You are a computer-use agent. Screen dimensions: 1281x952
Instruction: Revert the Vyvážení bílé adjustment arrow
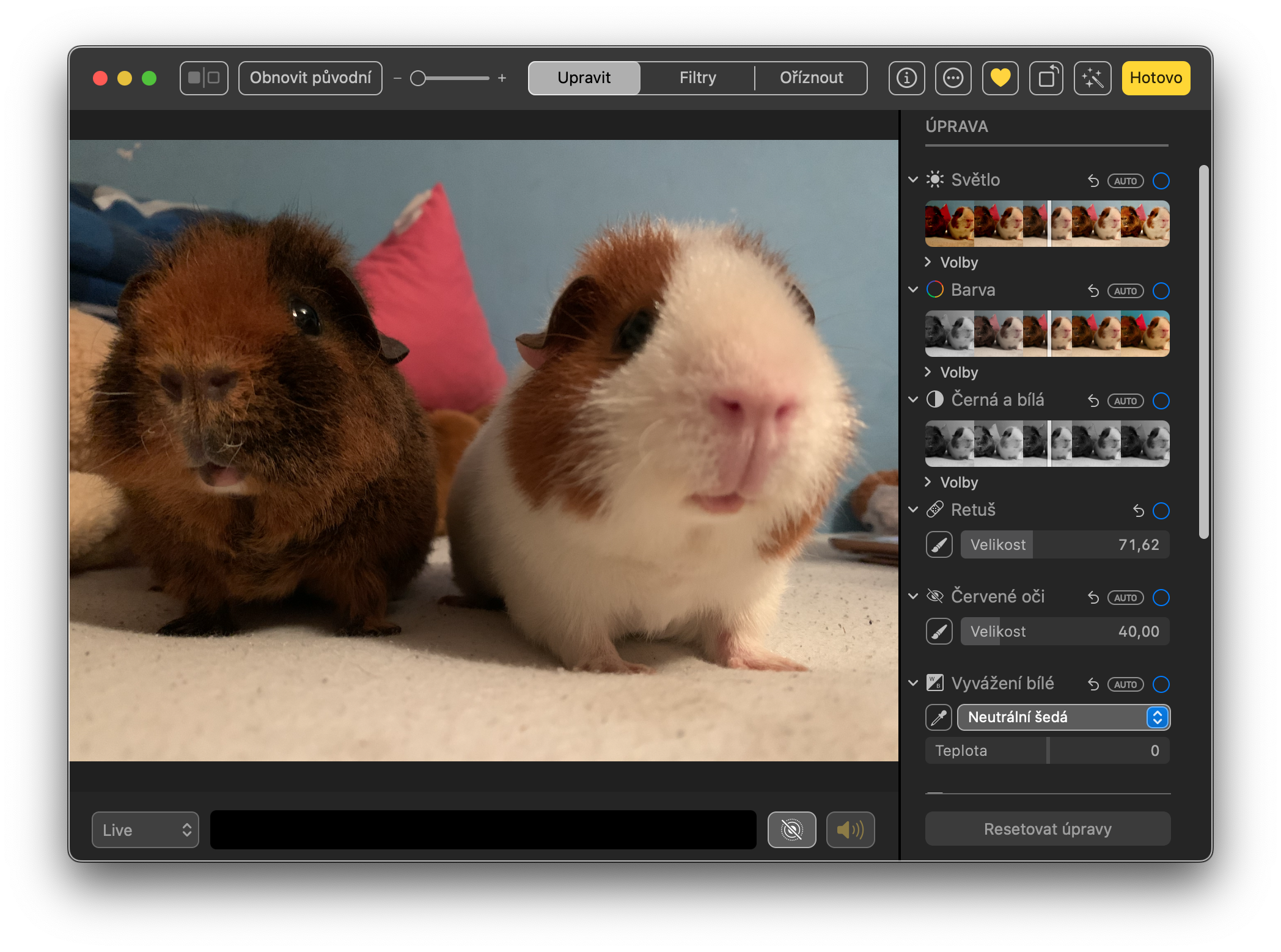1093,684
